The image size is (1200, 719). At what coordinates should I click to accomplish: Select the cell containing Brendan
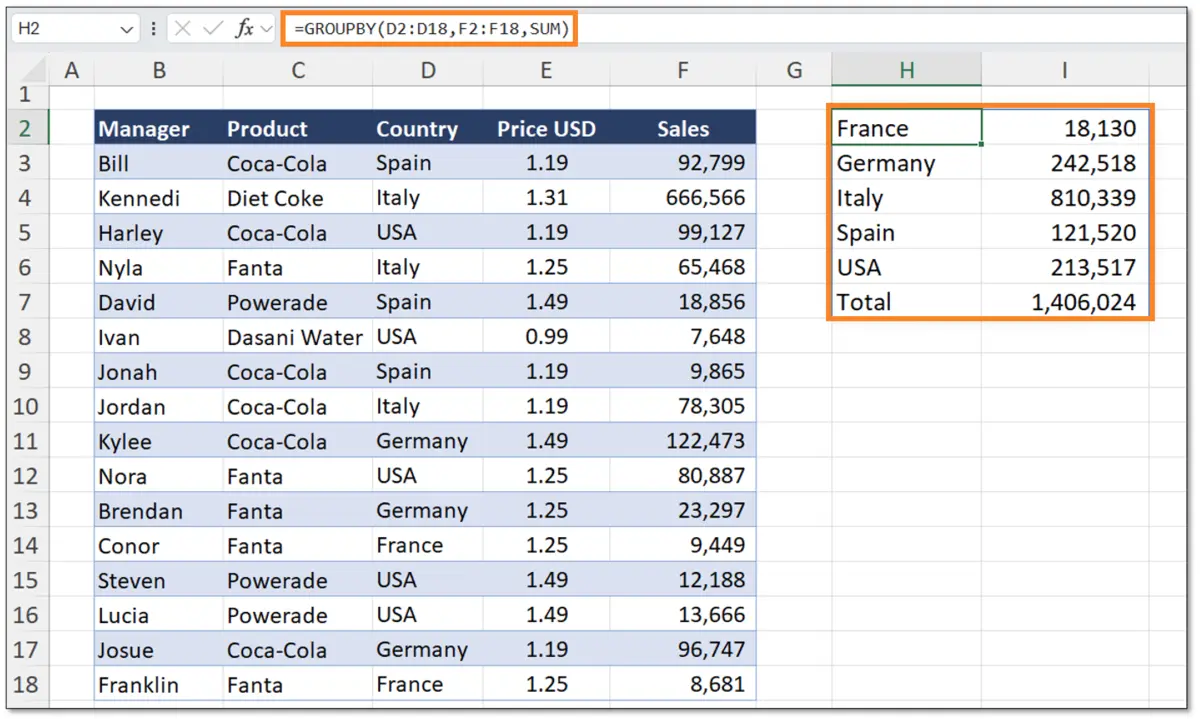click(x=158, y=511)
